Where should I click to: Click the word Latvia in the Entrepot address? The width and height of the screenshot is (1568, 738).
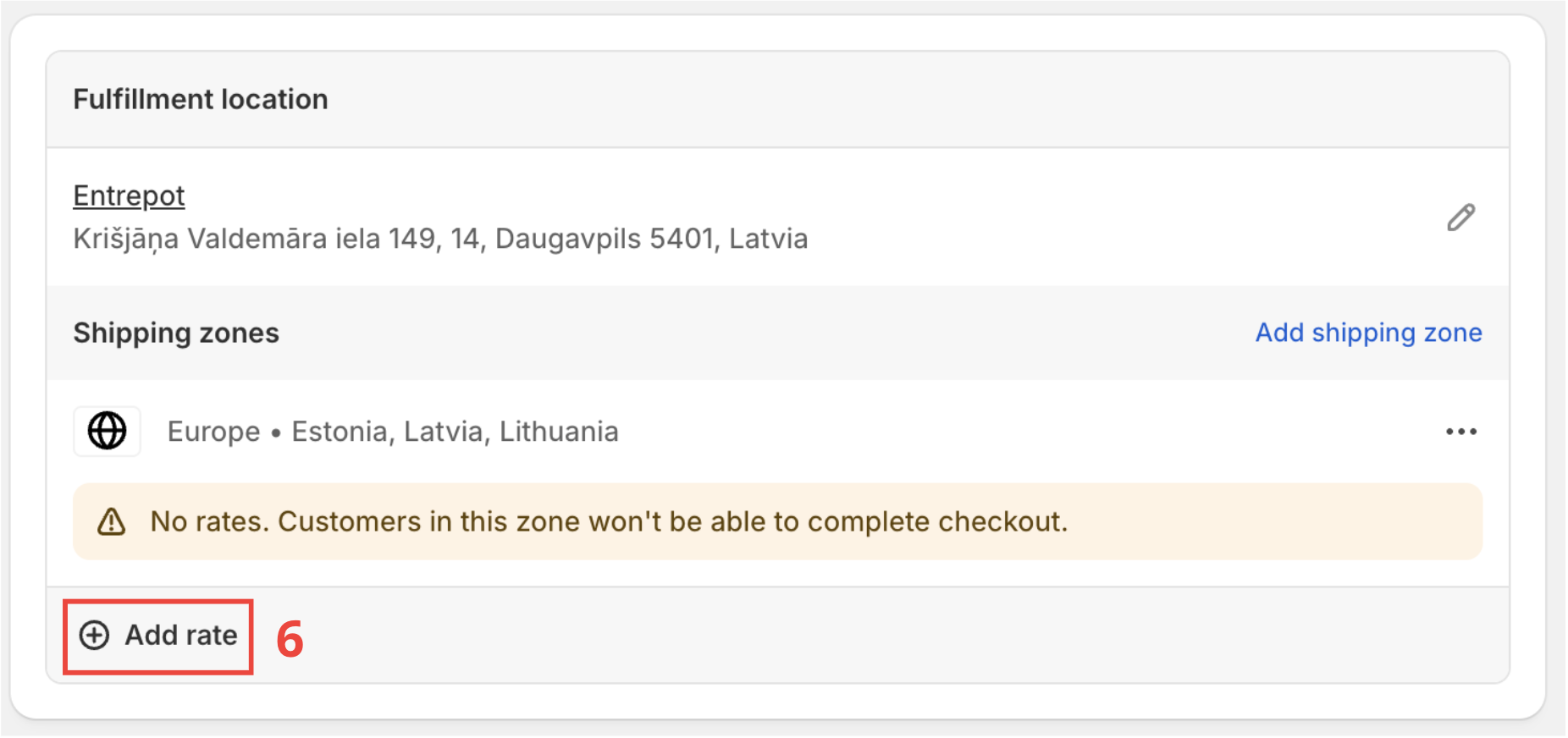(768, 240)
